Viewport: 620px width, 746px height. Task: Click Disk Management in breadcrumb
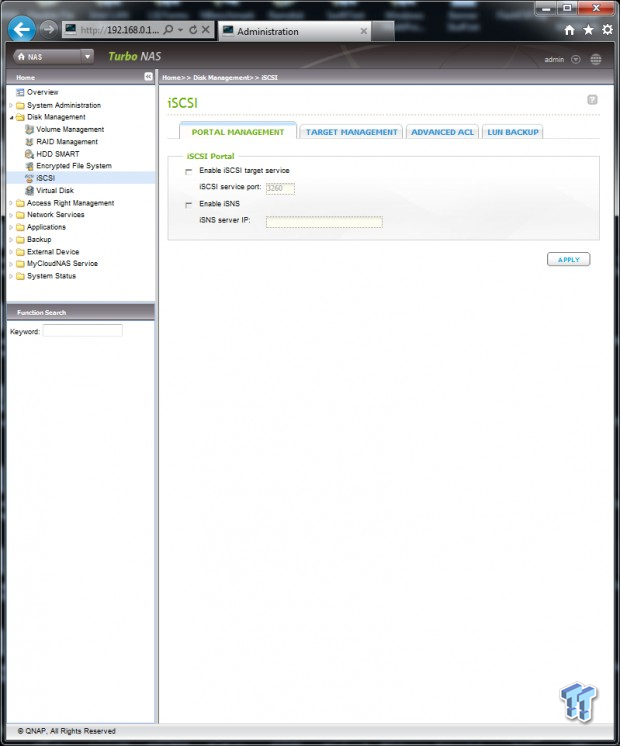[221, 78]
